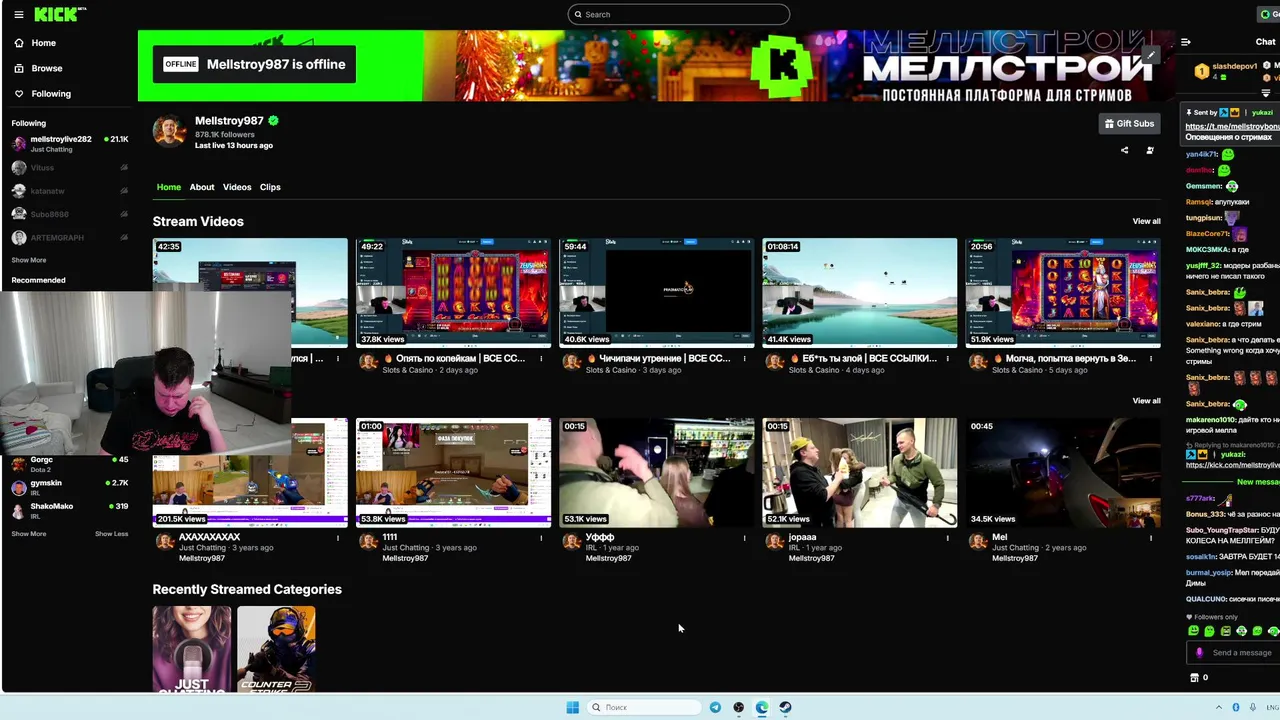This screenshot has height=720, width=1280.
Task: Click the Gift Subs button
Action: 1129,123
